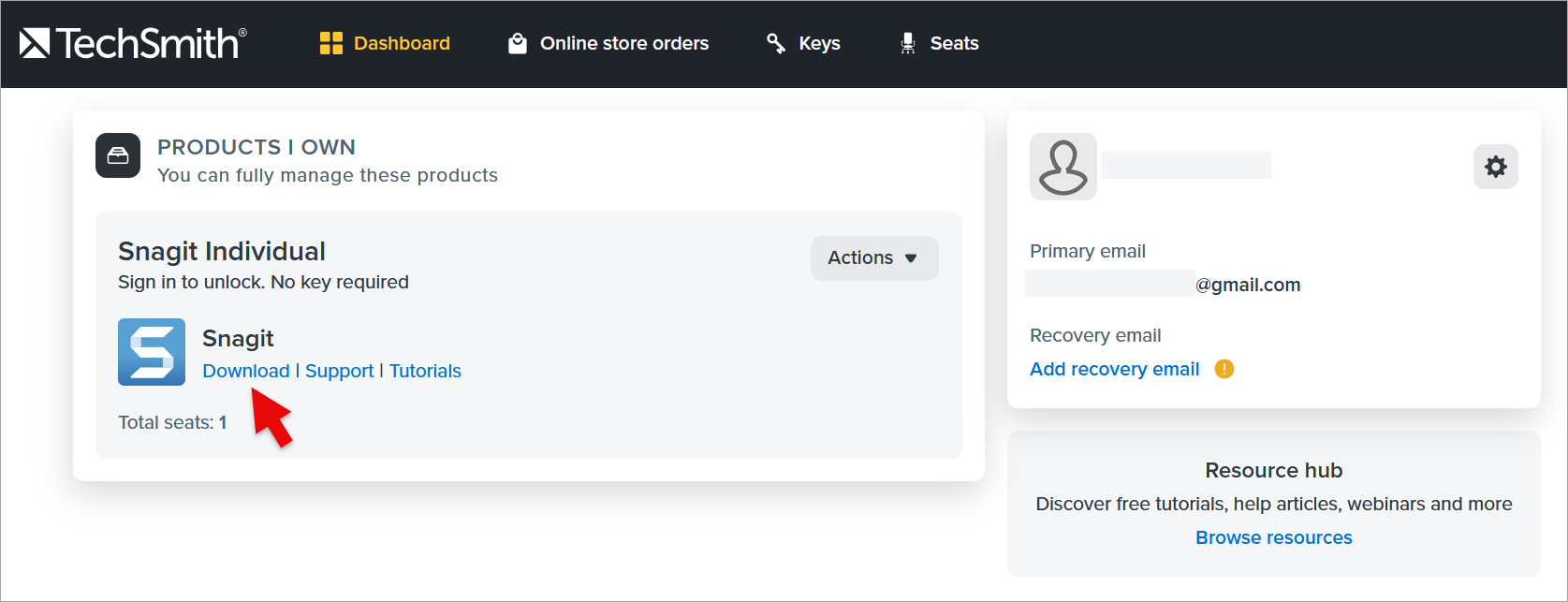Image resolution: width=1568 pixels, height=602 pixels.
Task: Click the Recovery email label
Action: pyautogui.click(x=1095, y=335)
